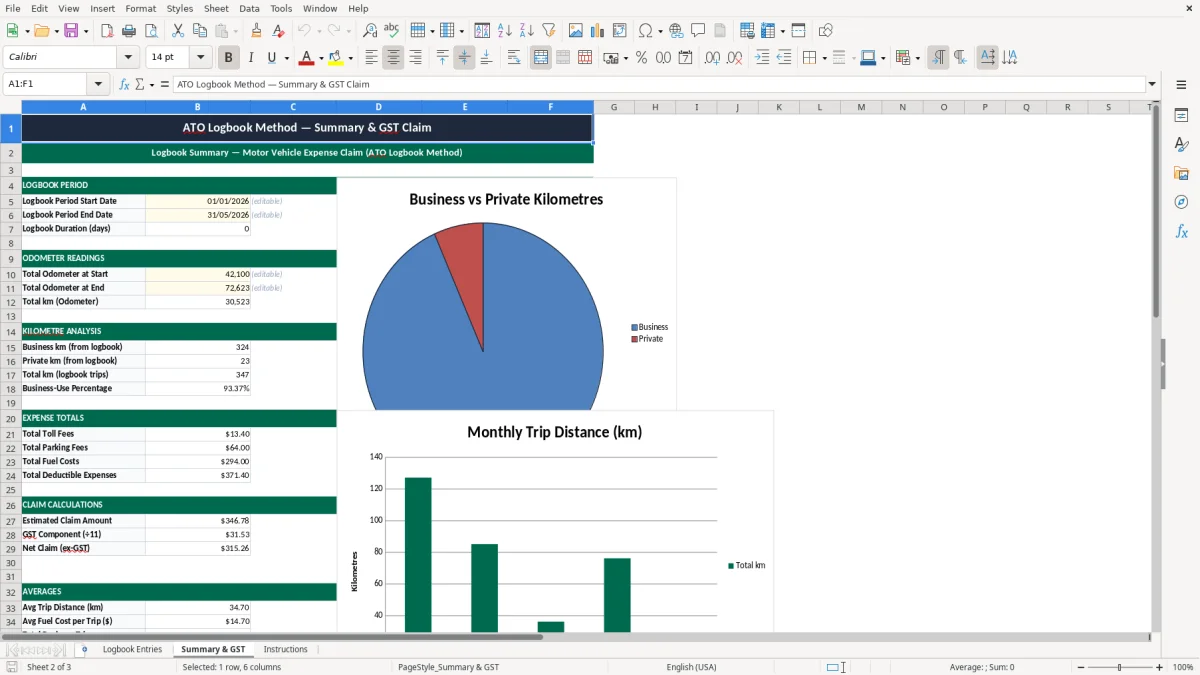Toggle Bold formatting
This screenshot has width=1200, height=675.
229,58
